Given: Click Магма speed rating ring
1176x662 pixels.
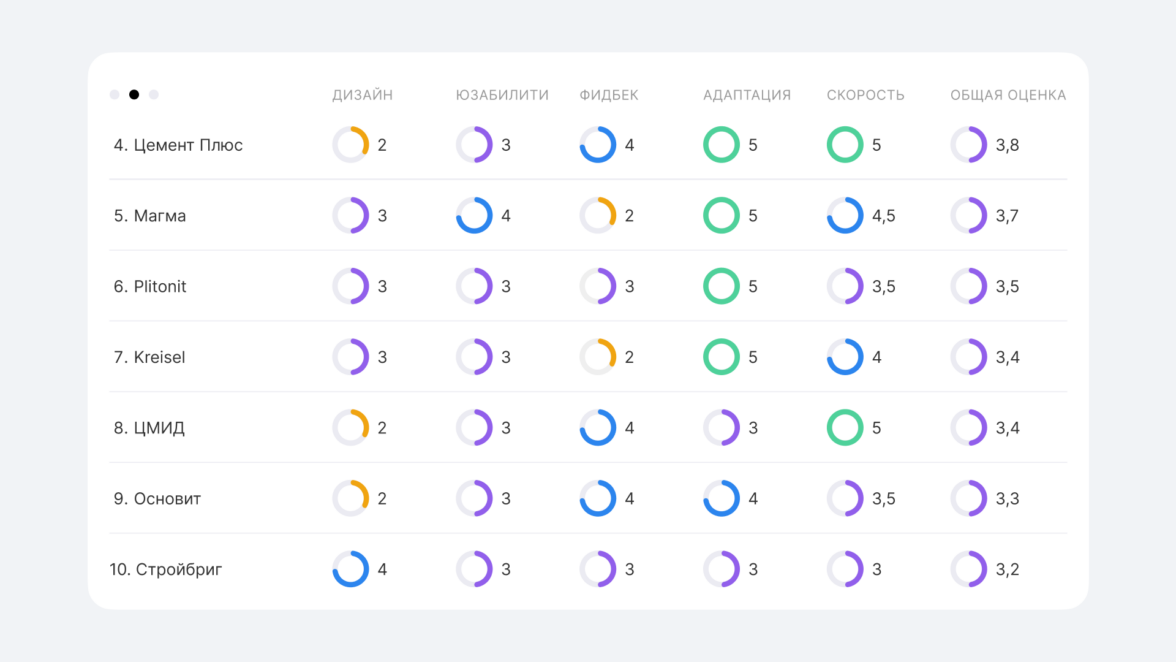Looking at the screenshot, I should [x=845, y=216].
